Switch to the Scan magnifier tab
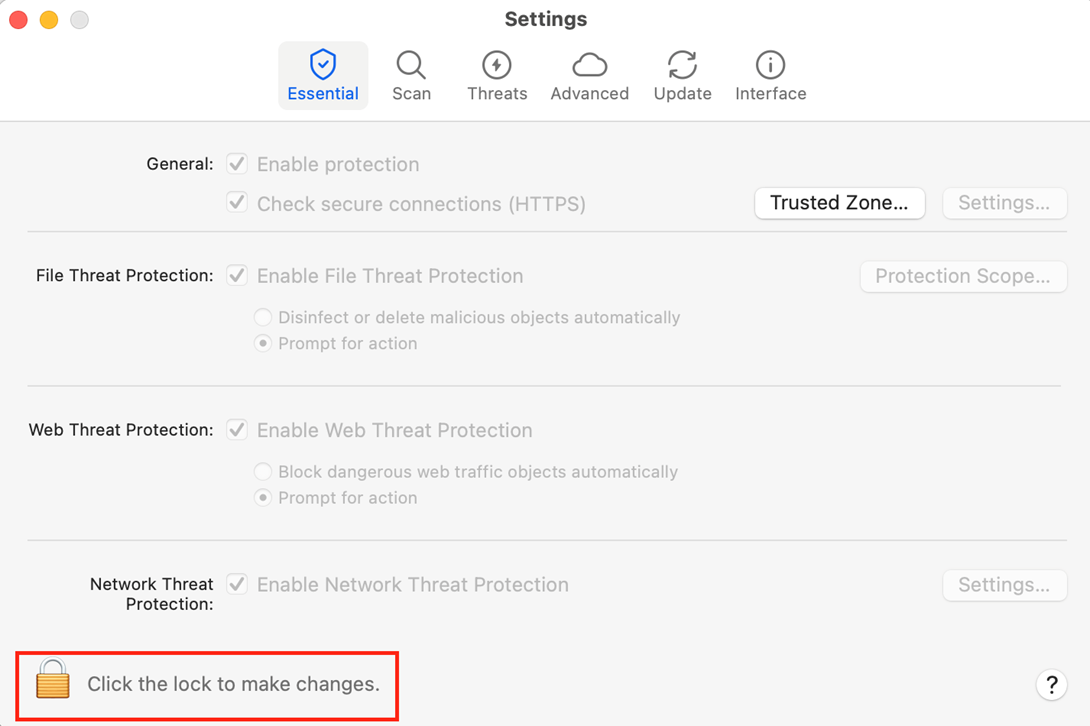Image resolution: width=1090 pixels, height=726 pixels. coord(411,76)
